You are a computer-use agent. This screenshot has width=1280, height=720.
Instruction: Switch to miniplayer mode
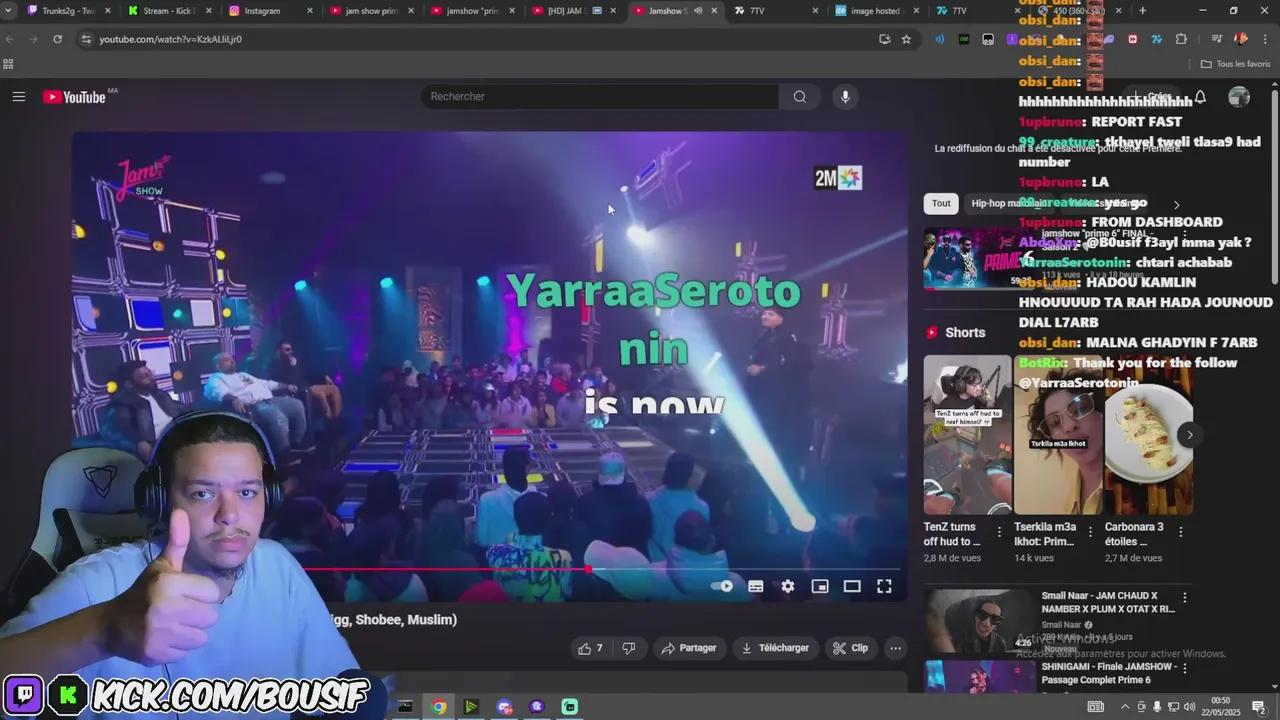pos(820,587)
